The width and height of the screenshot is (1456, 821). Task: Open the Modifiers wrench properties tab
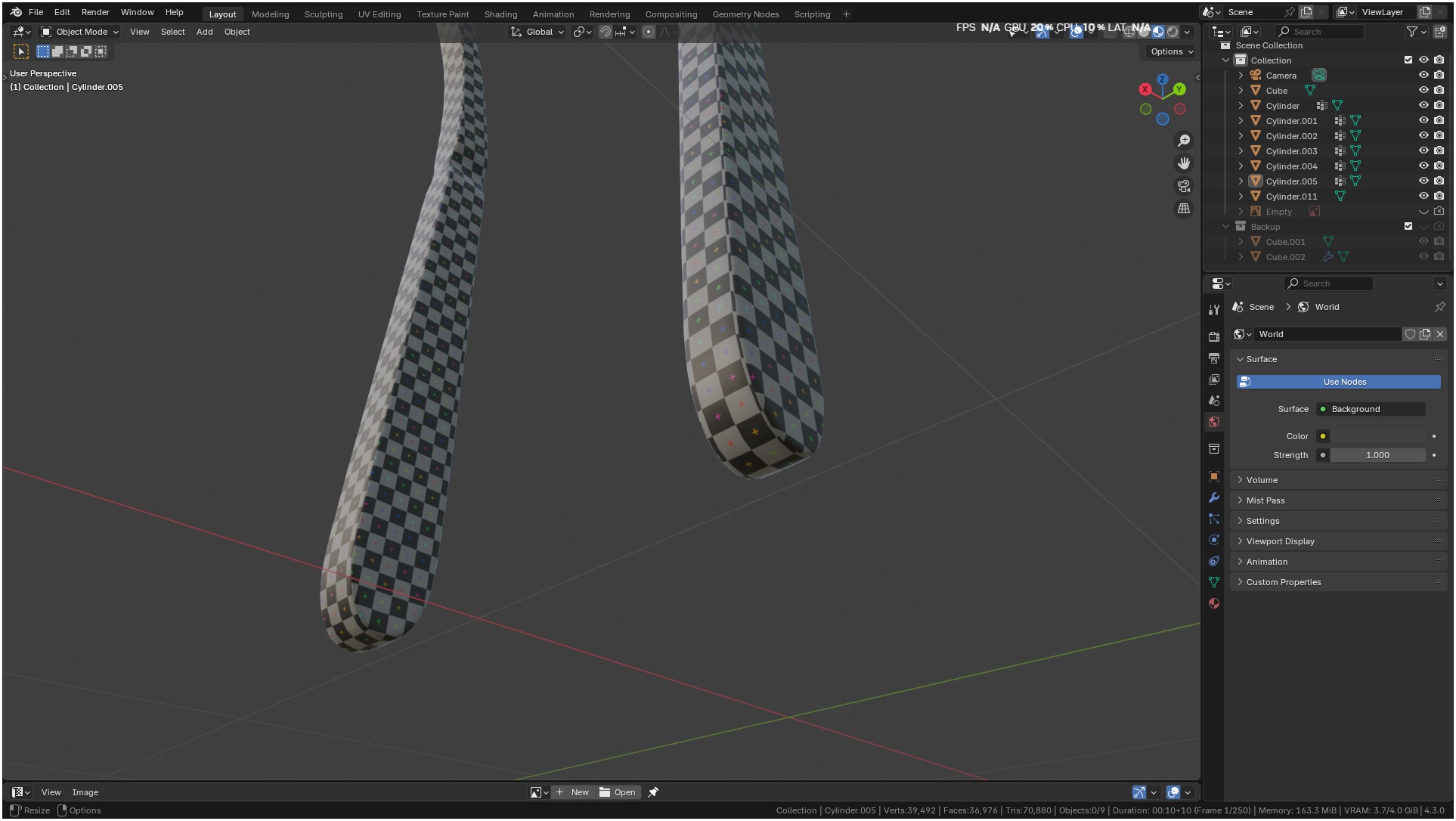coord(1214,497)
